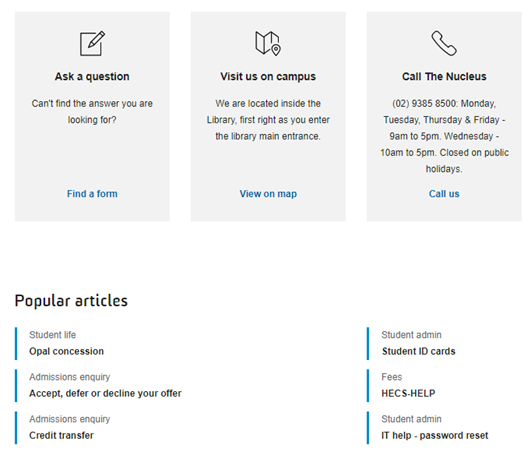Click the pencil edit icon above Ask a question
The image size is (531, 466).
(x=92, y=43)
